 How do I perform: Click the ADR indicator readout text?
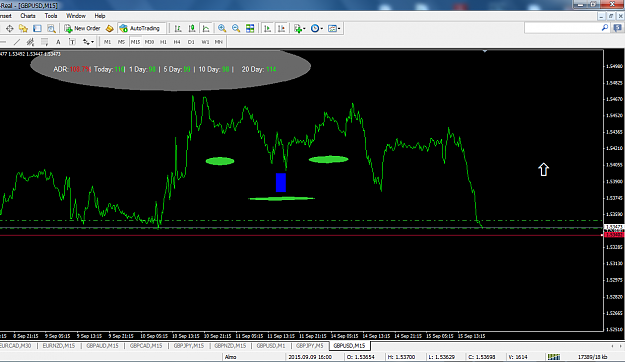tap(165, 69)
